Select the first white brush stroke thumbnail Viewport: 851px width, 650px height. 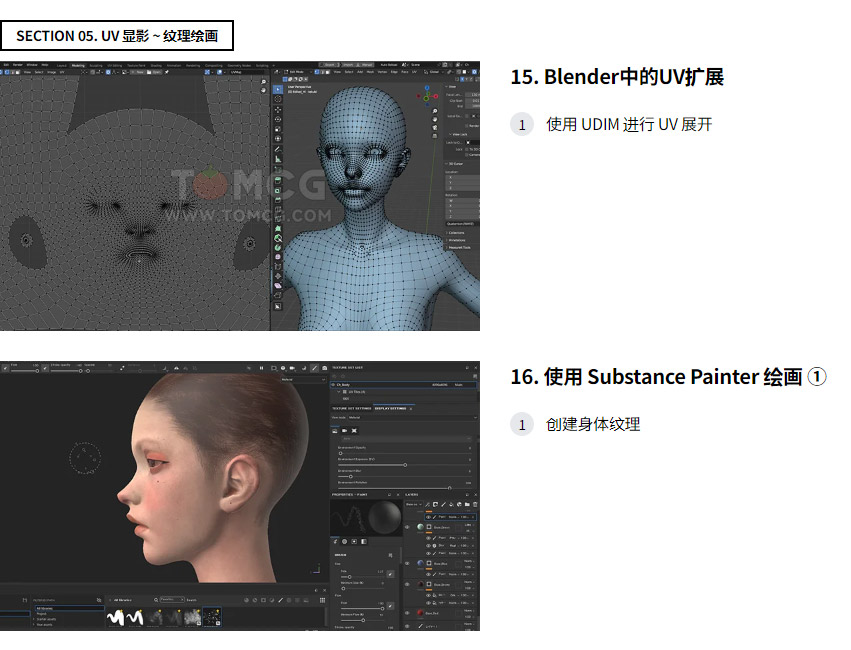click(115, 617)
